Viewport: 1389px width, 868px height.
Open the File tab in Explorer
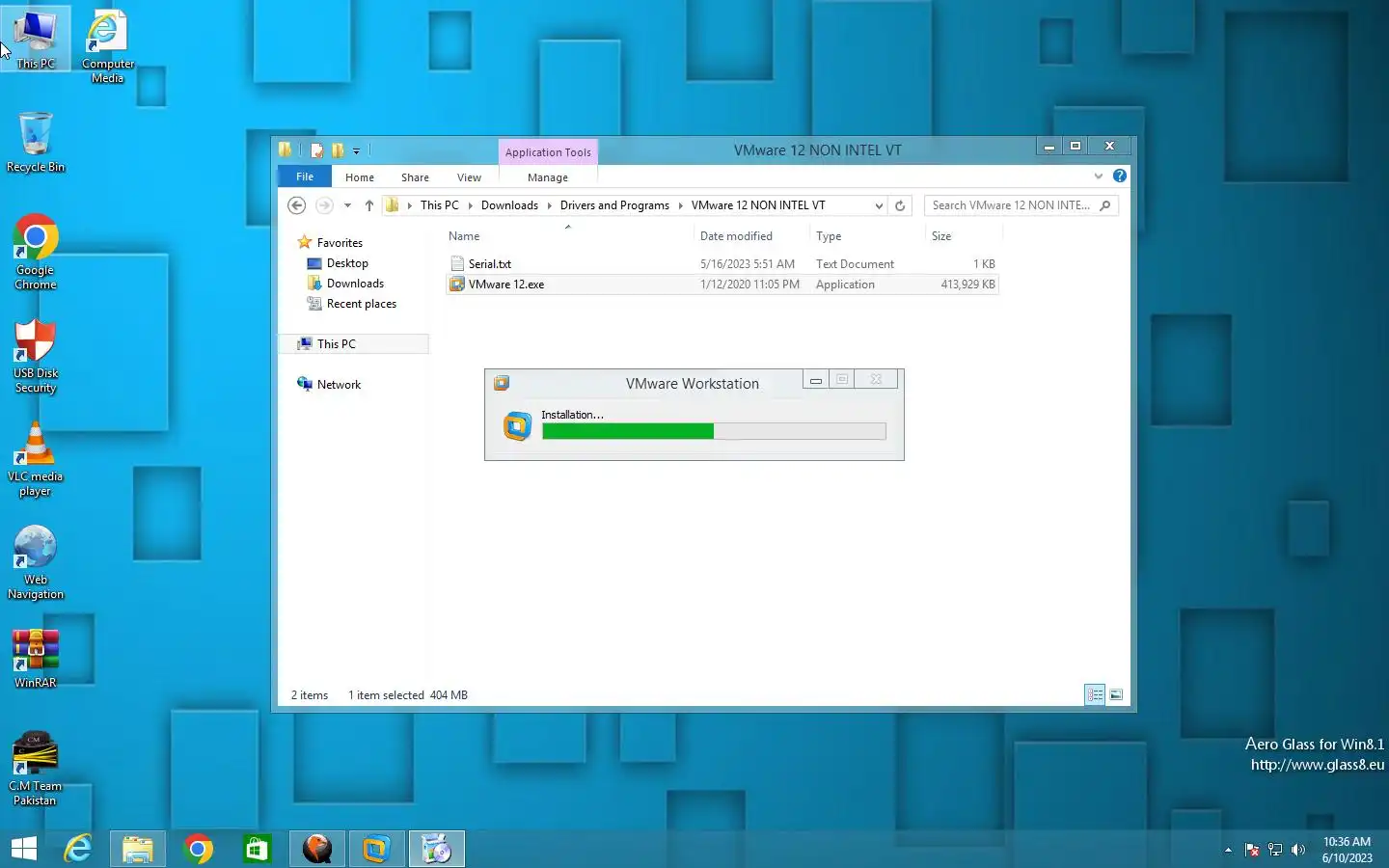click(305, 176)
